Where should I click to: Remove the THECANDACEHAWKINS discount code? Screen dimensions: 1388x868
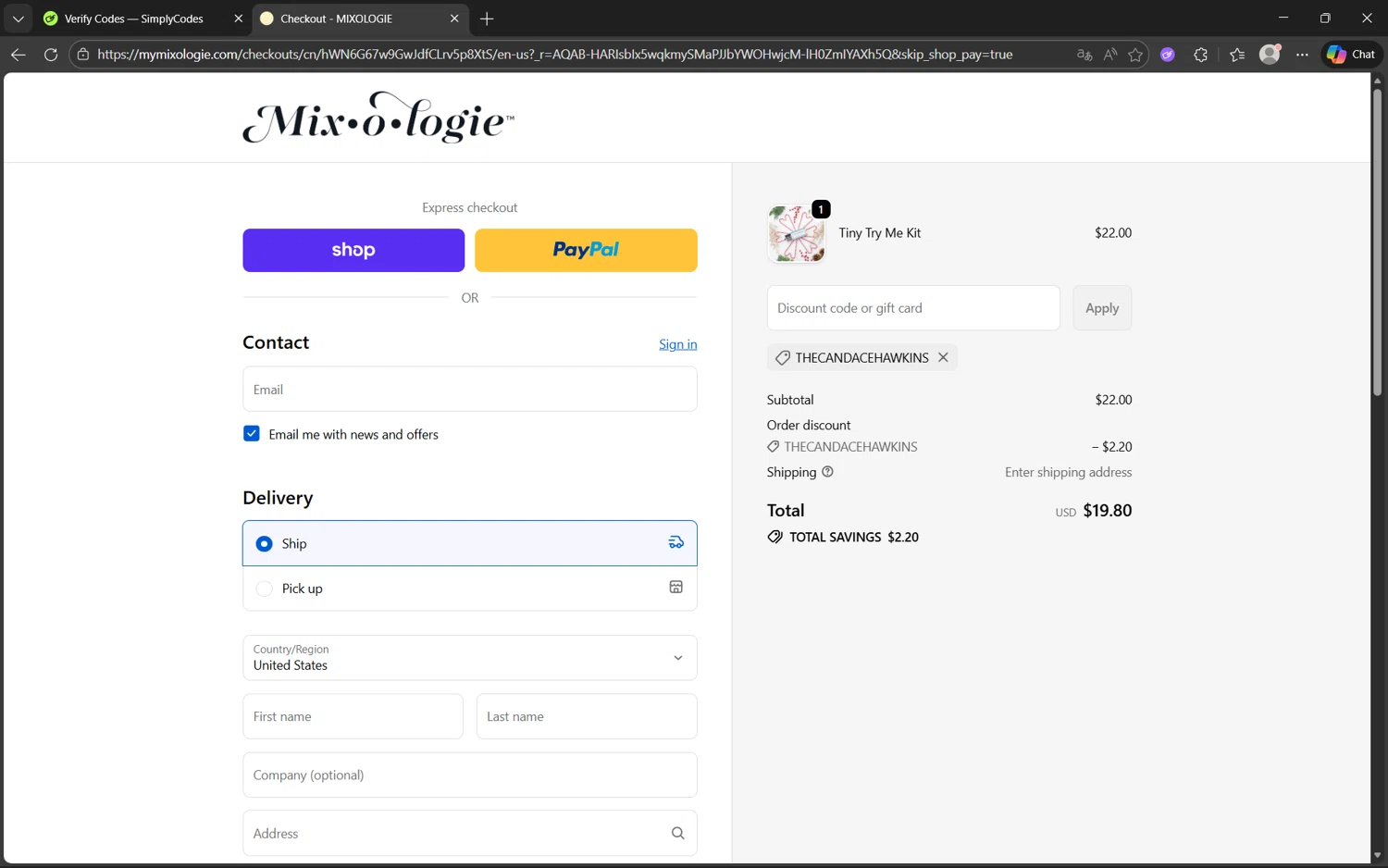(943, 357)
